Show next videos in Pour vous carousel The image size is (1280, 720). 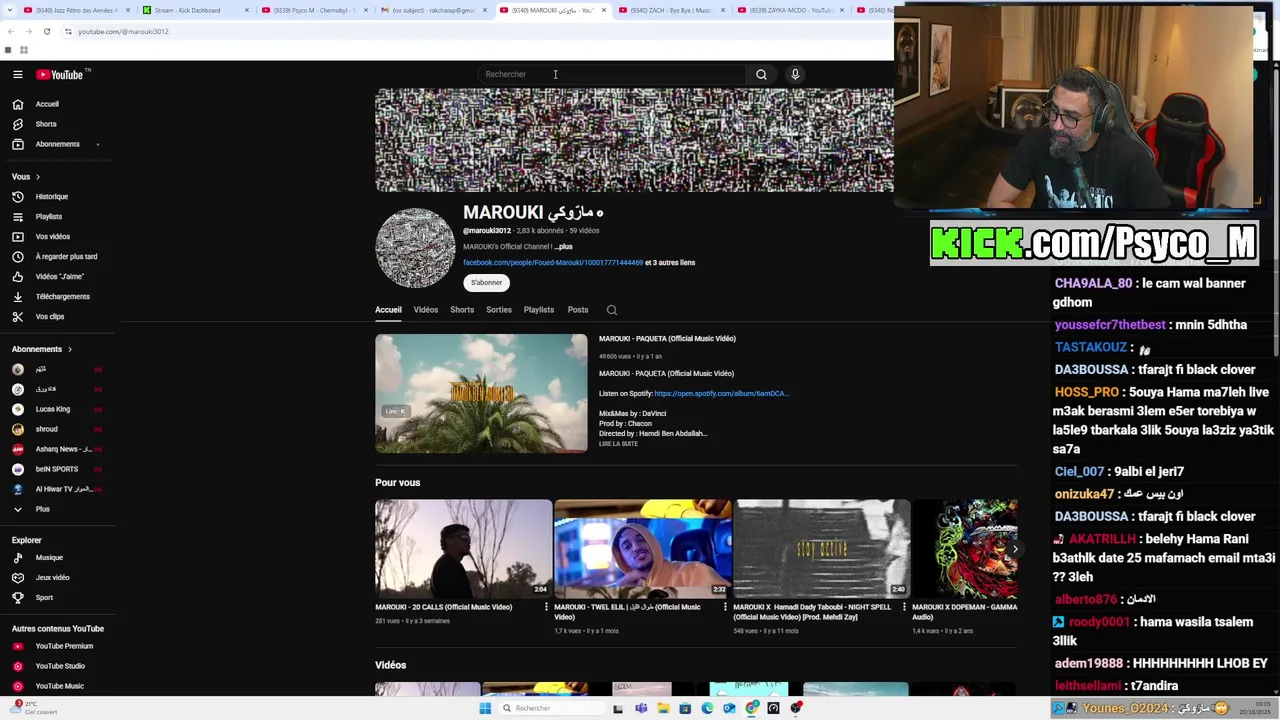tap(1015, 549)
